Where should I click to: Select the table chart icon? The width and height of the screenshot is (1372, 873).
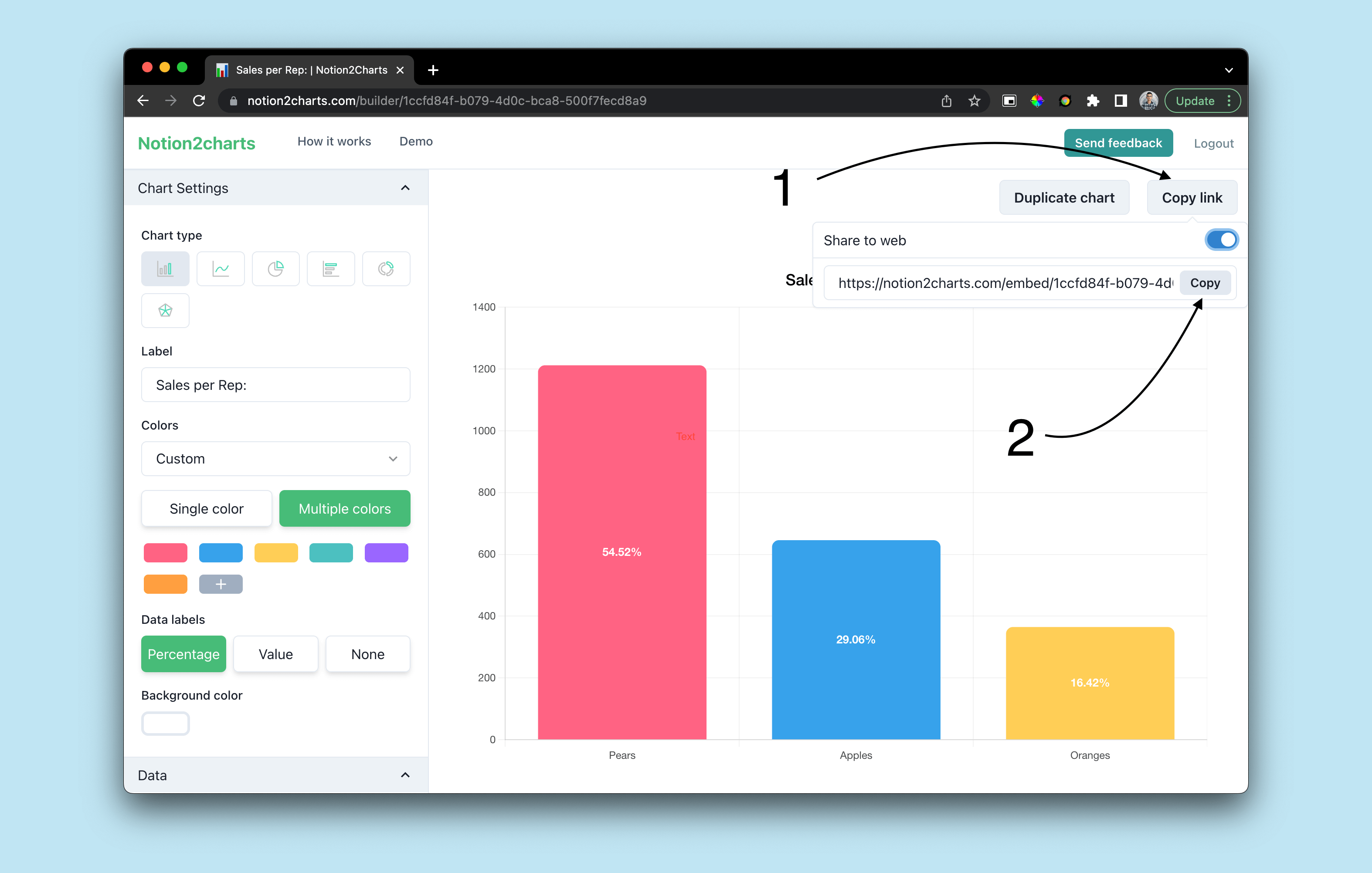click(330, 268)
